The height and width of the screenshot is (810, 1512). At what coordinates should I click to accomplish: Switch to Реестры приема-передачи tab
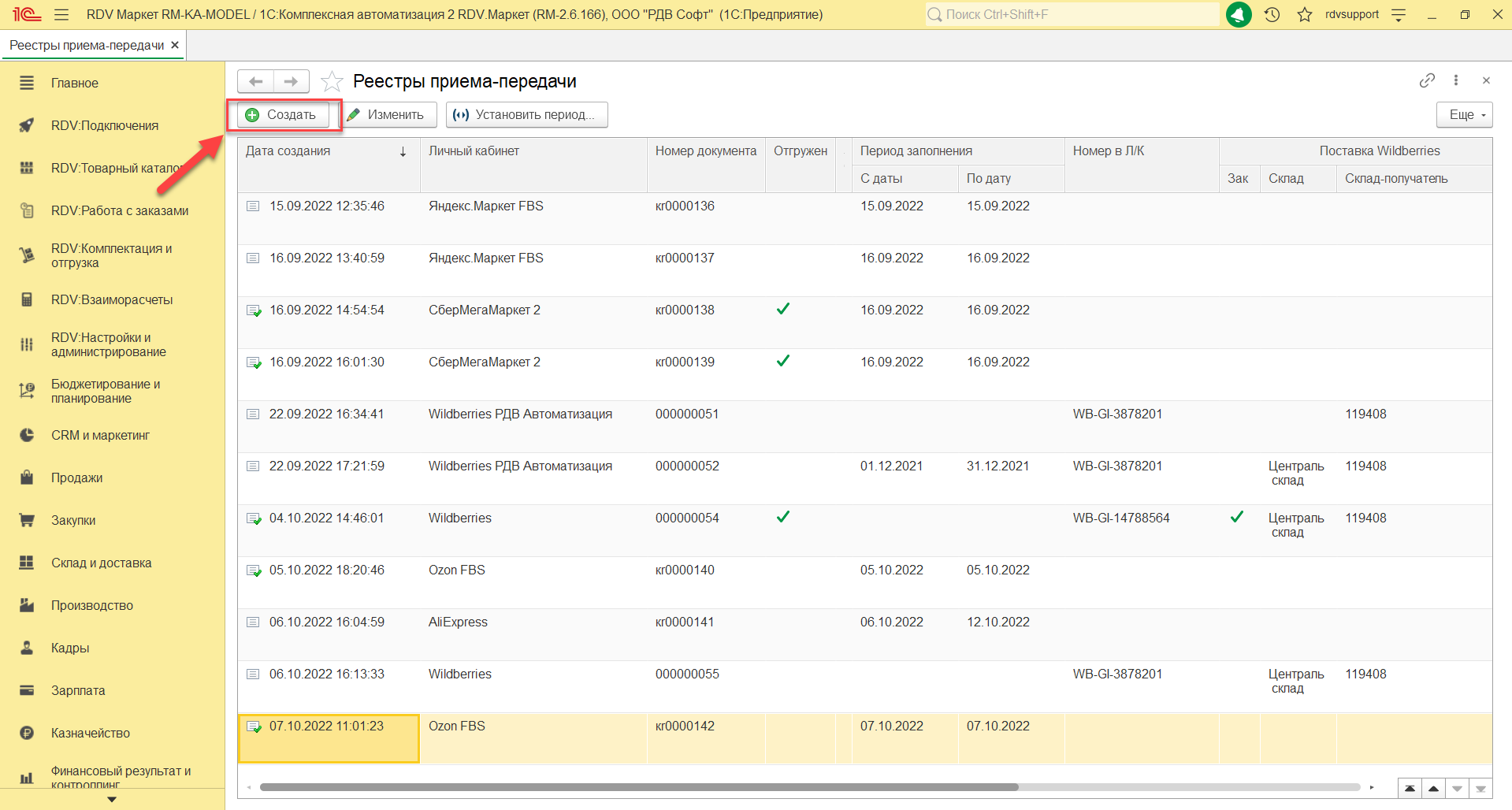click(87, 45)
